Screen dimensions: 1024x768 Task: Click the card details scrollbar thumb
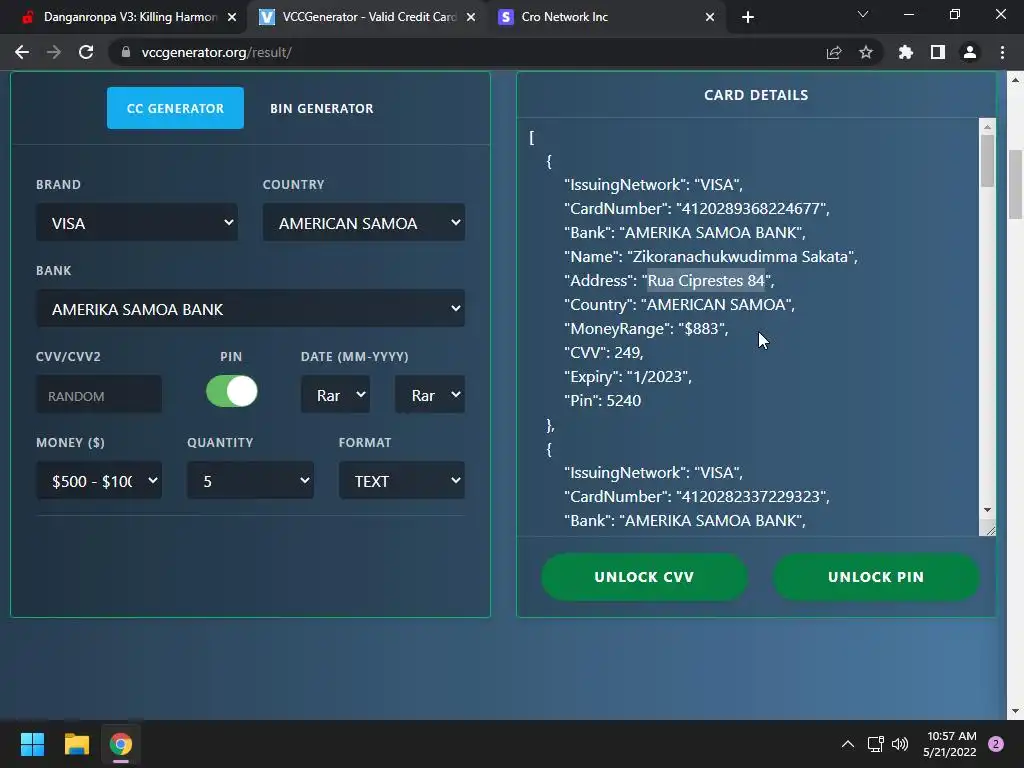point(987,161)
